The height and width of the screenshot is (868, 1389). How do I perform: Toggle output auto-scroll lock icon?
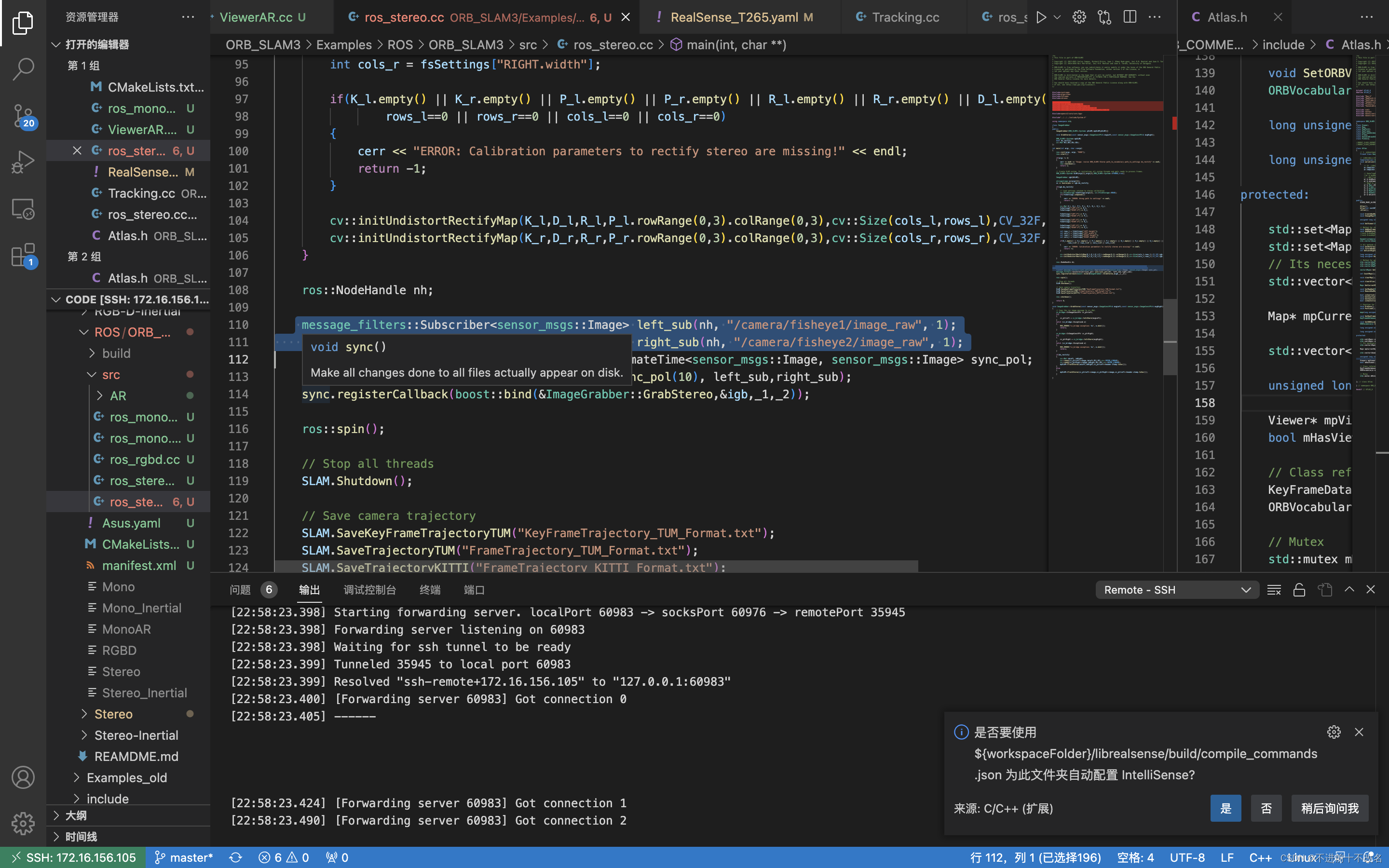(1299, 590)
